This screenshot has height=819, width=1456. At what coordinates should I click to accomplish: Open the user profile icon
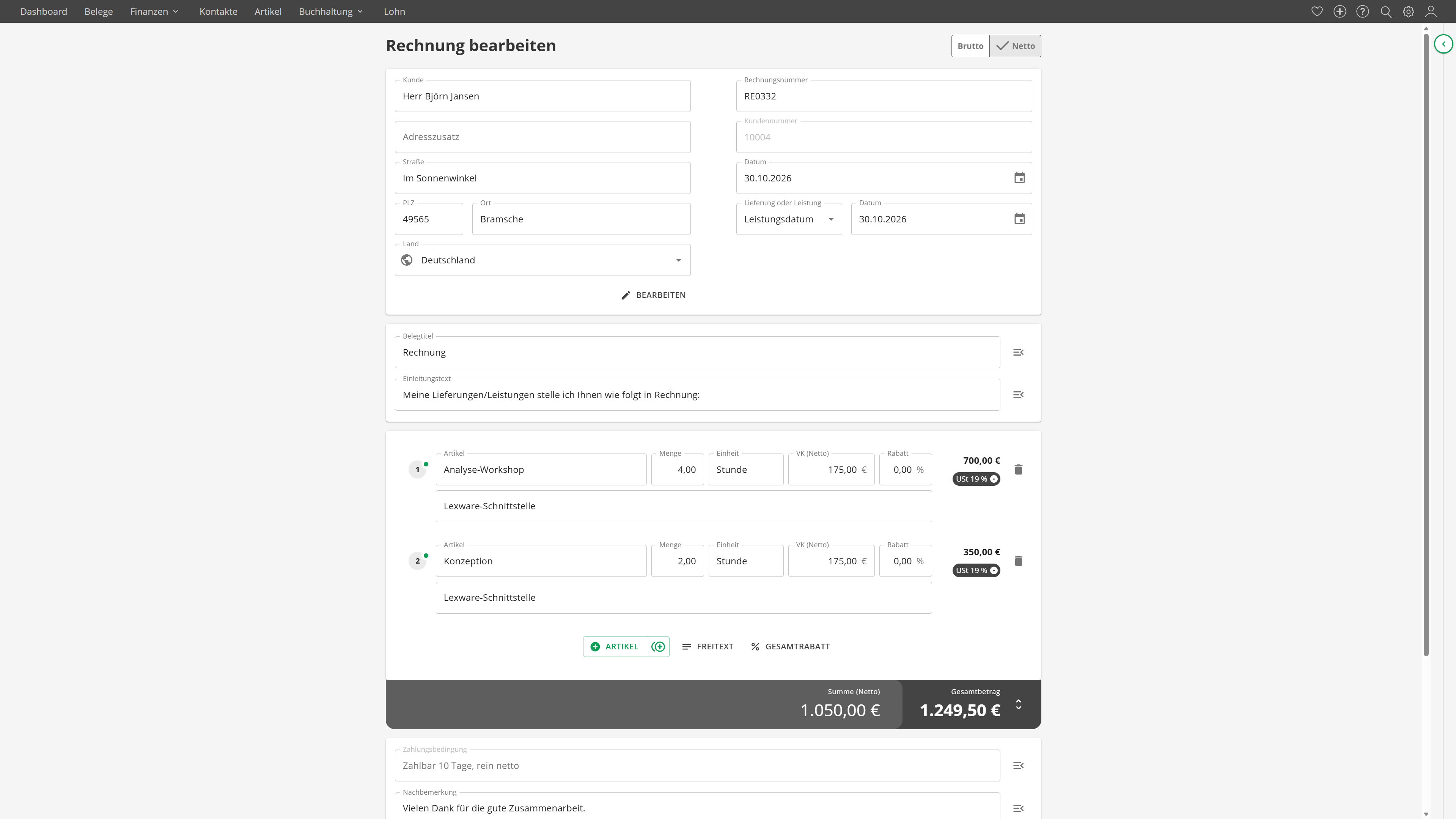pos(1431,11)
